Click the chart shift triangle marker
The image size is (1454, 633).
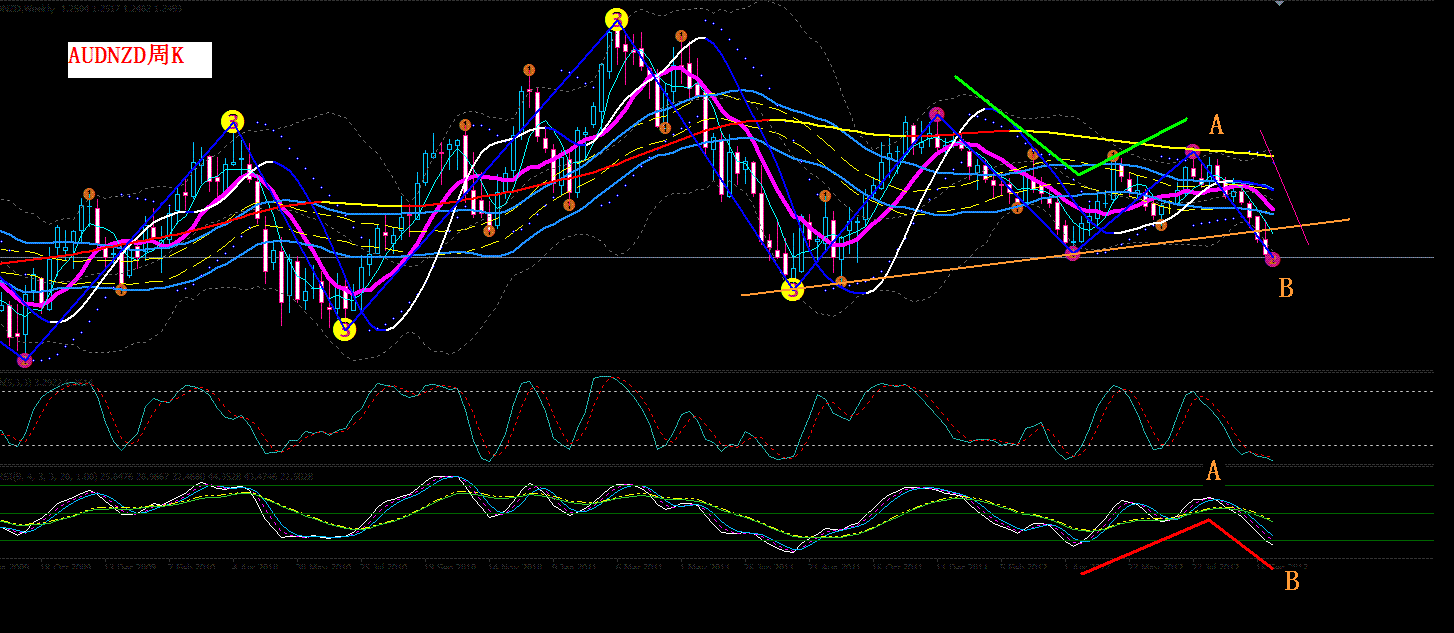(1277, 4)
